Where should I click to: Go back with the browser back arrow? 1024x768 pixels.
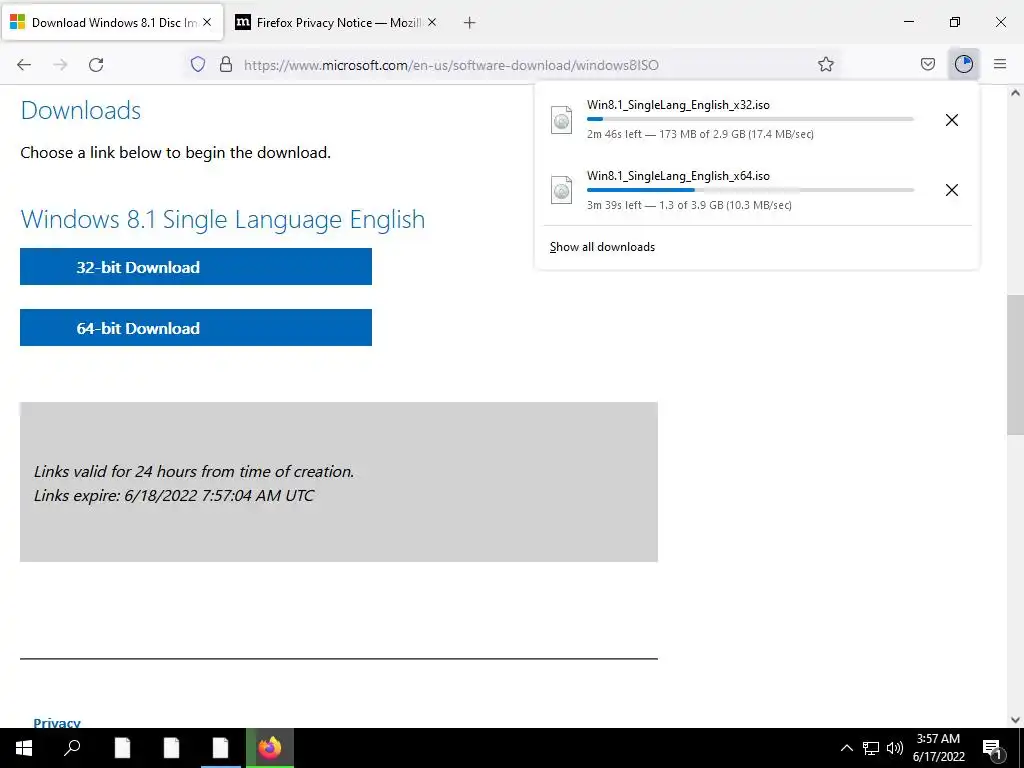click(x=24, y=64)
